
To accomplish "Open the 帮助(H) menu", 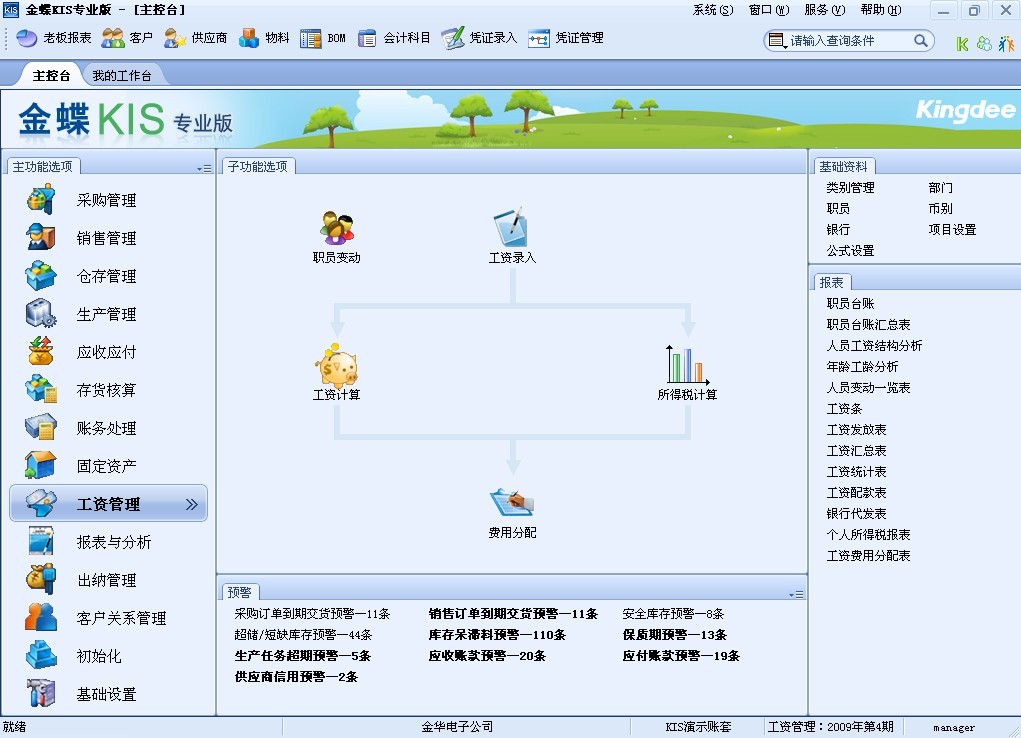I will click(880, 10).
